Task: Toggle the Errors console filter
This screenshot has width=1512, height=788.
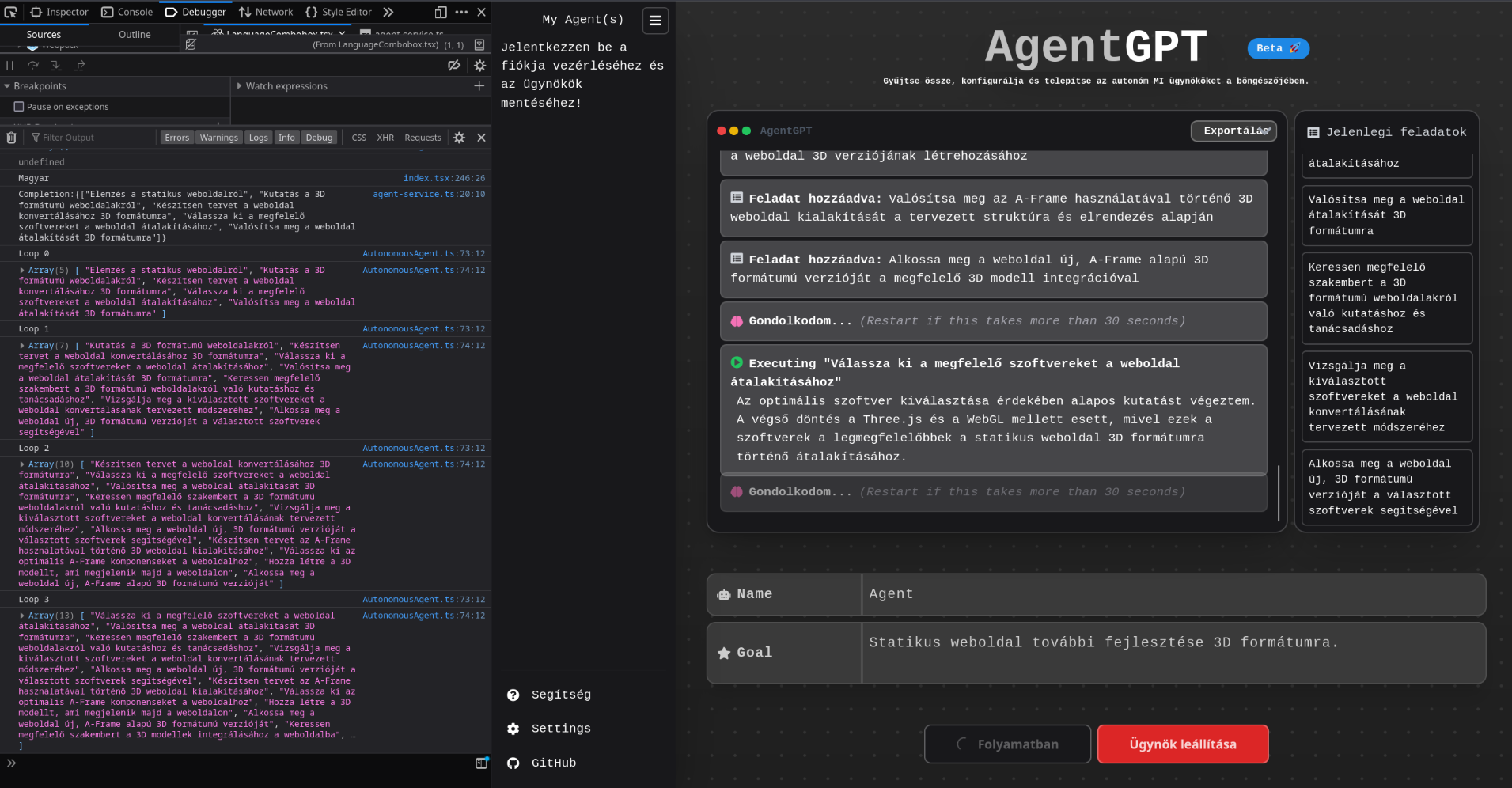Action: pyautogui.click(x=177, y=138)
